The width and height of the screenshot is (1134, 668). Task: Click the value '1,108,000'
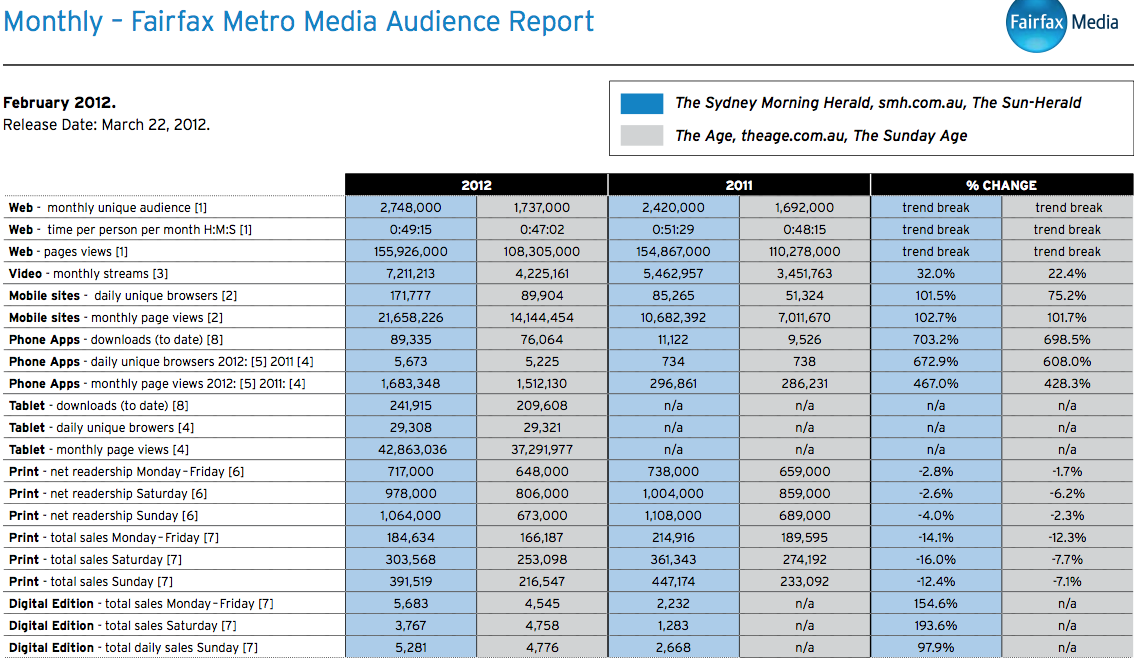point(673,516)
